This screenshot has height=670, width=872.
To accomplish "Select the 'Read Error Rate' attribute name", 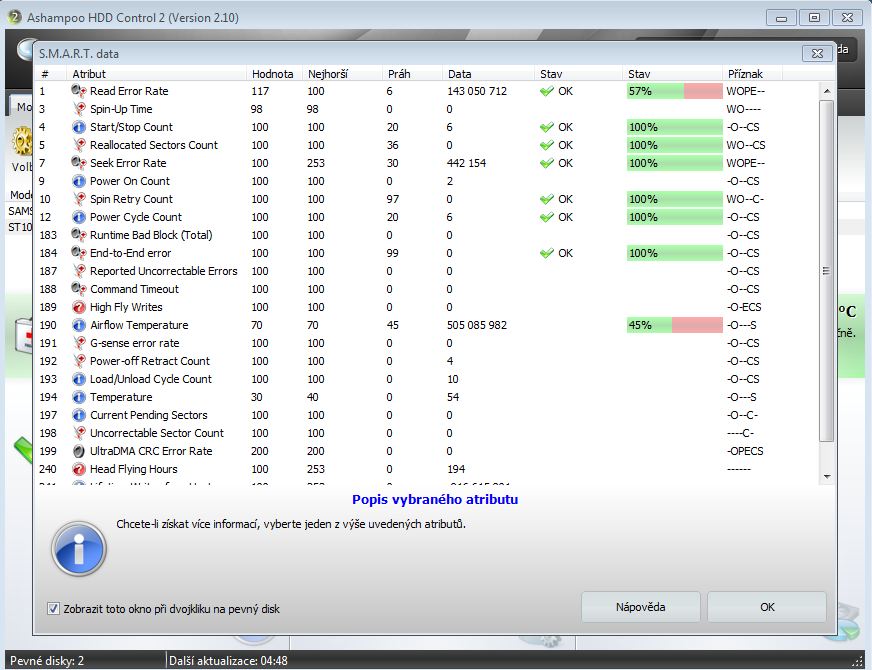I will coord(129,91).
